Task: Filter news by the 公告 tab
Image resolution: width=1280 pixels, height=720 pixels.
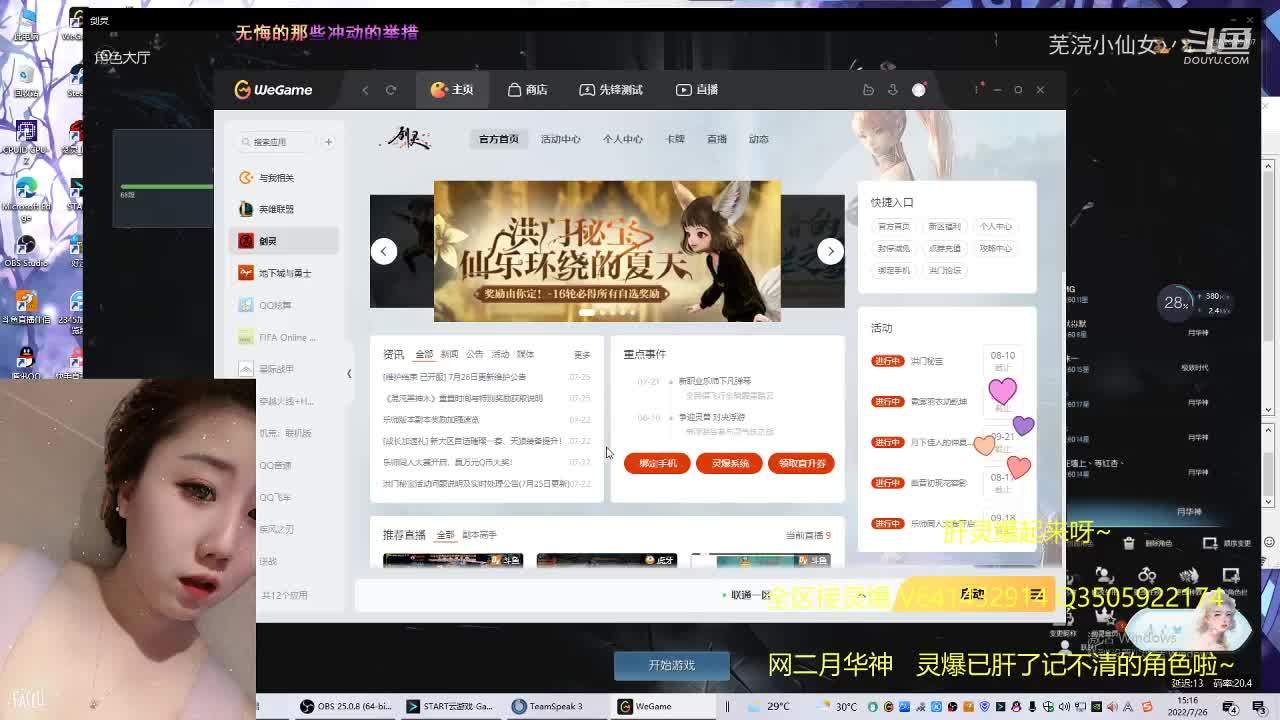Action: click(474, 354)
